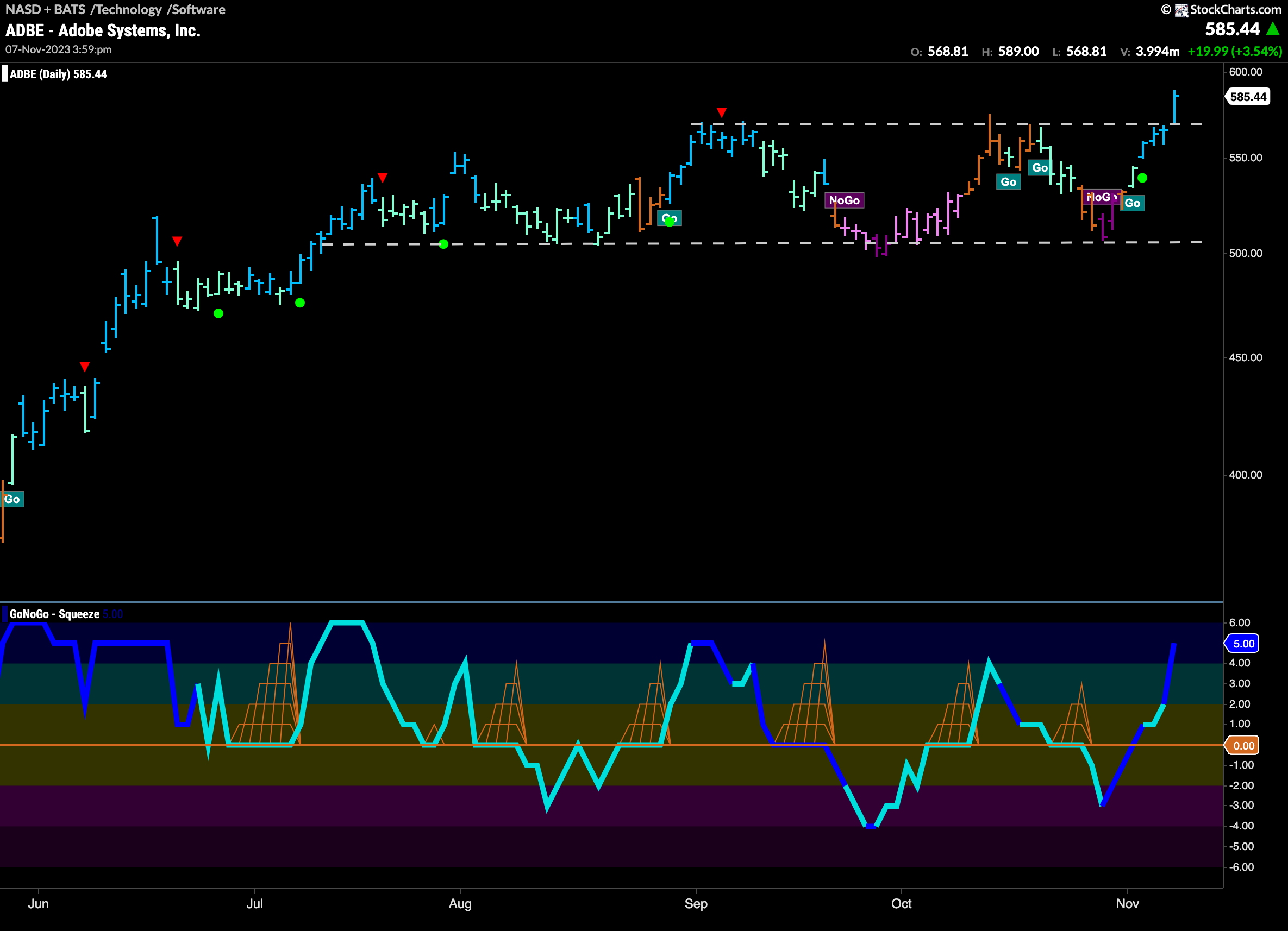Click the blue 5.00 oscillator value tag

coord(1242,643)
